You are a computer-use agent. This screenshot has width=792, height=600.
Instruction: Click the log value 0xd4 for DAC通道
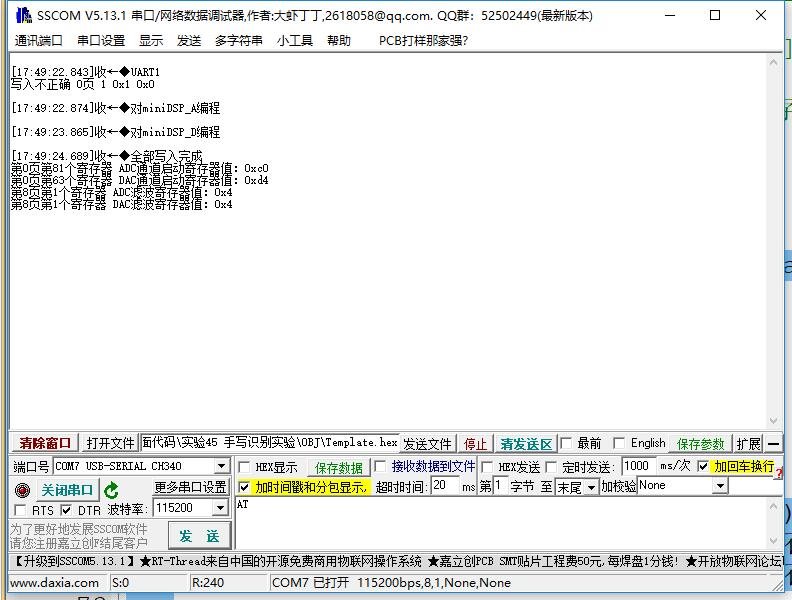click(x=256, y=180)
